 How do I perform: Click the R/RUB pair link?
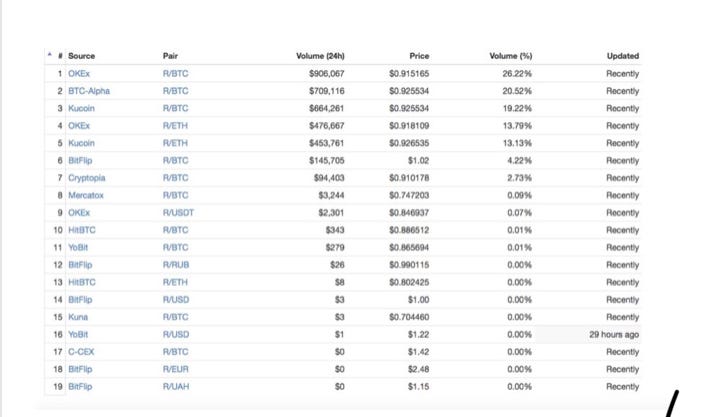click(176, 265)
